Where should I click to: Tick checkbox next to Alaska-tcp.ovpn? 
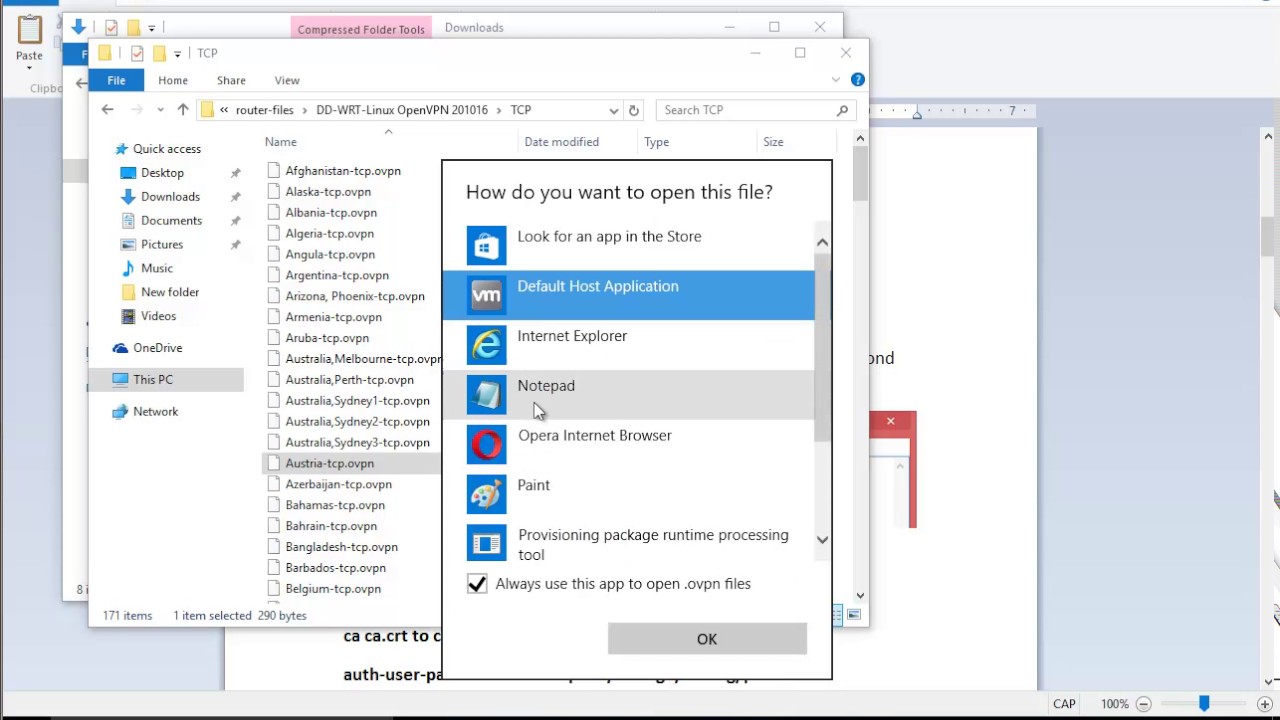coord(273,192)
